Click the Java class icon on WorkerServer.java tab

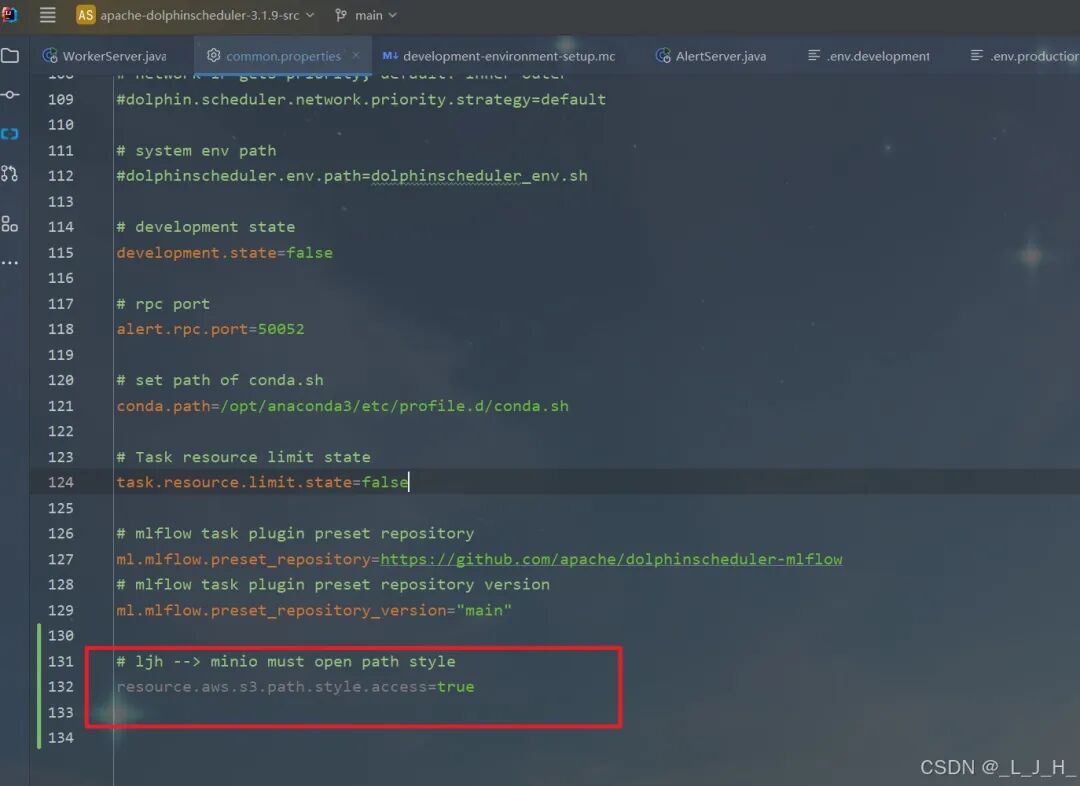[50, 56]
